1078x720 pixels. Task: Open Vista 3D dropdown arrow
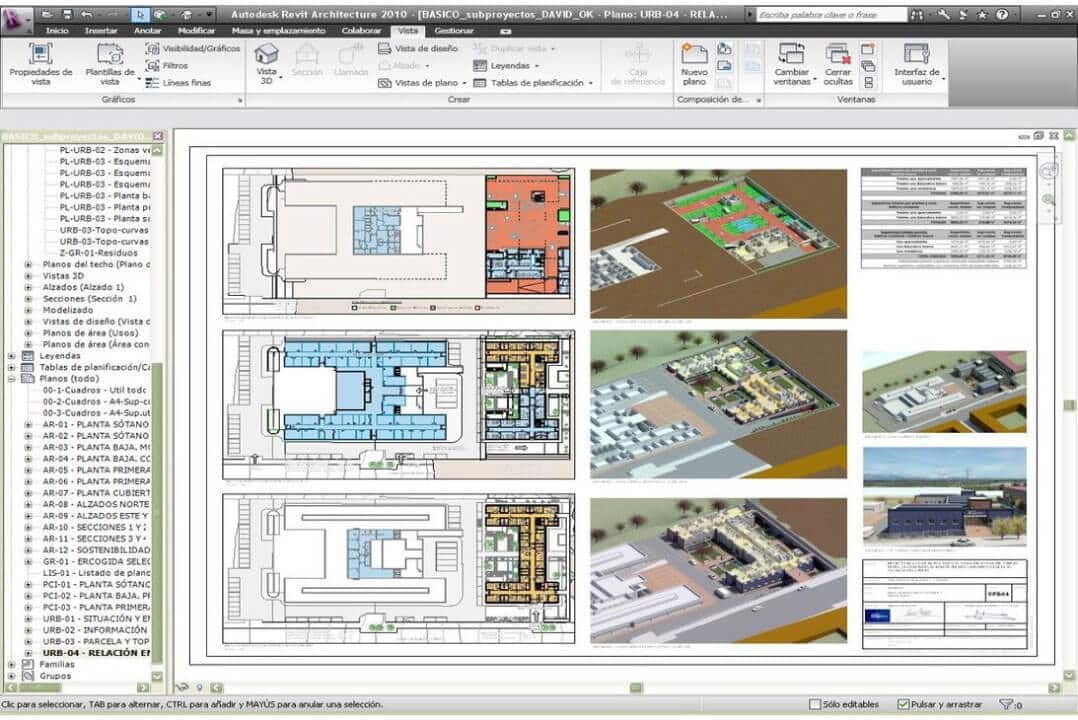pos(280,79)
